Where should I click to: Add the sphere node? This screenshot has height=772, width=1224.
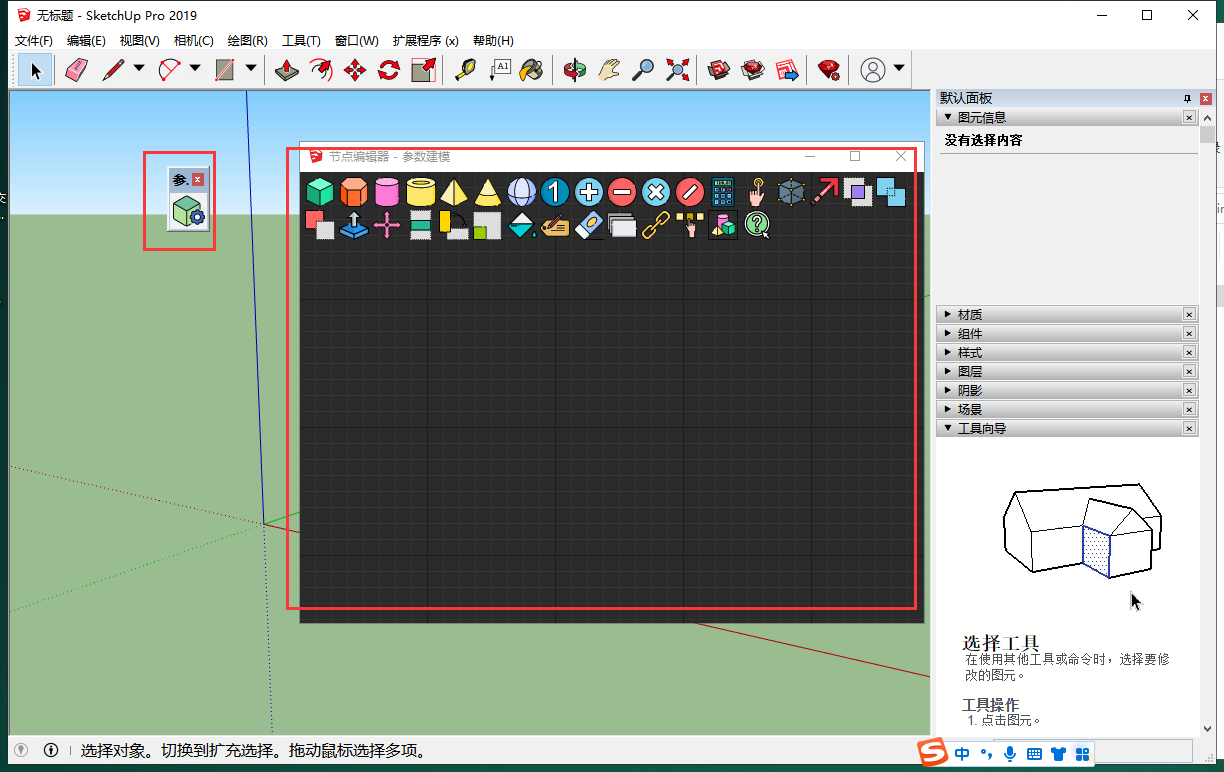pos(521,192)
